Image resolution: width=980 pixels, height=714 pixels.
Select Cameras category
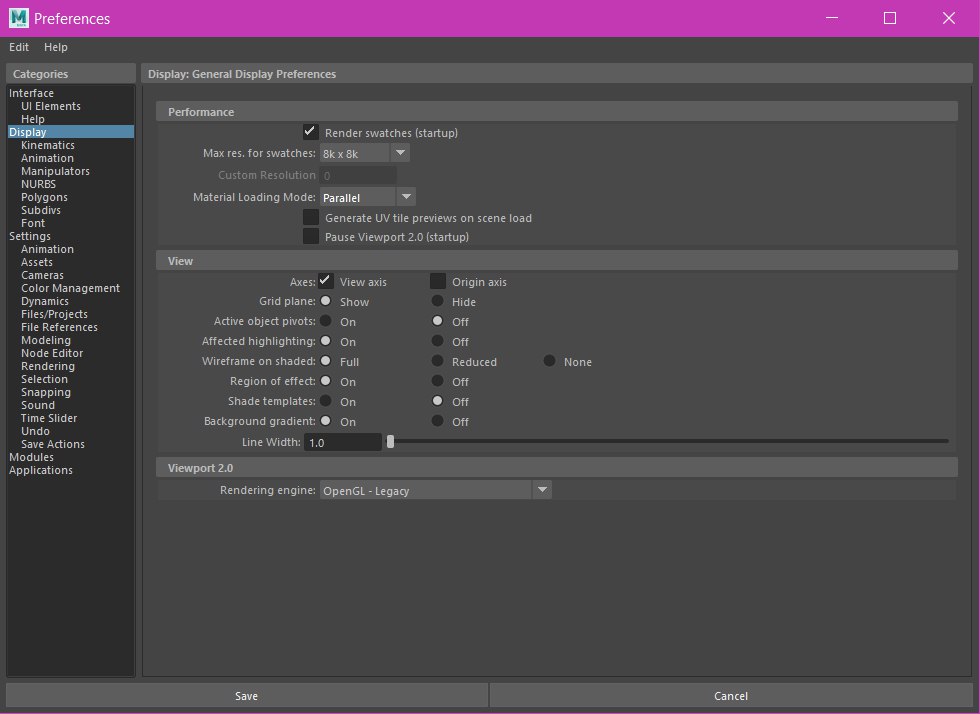point(42,275)
